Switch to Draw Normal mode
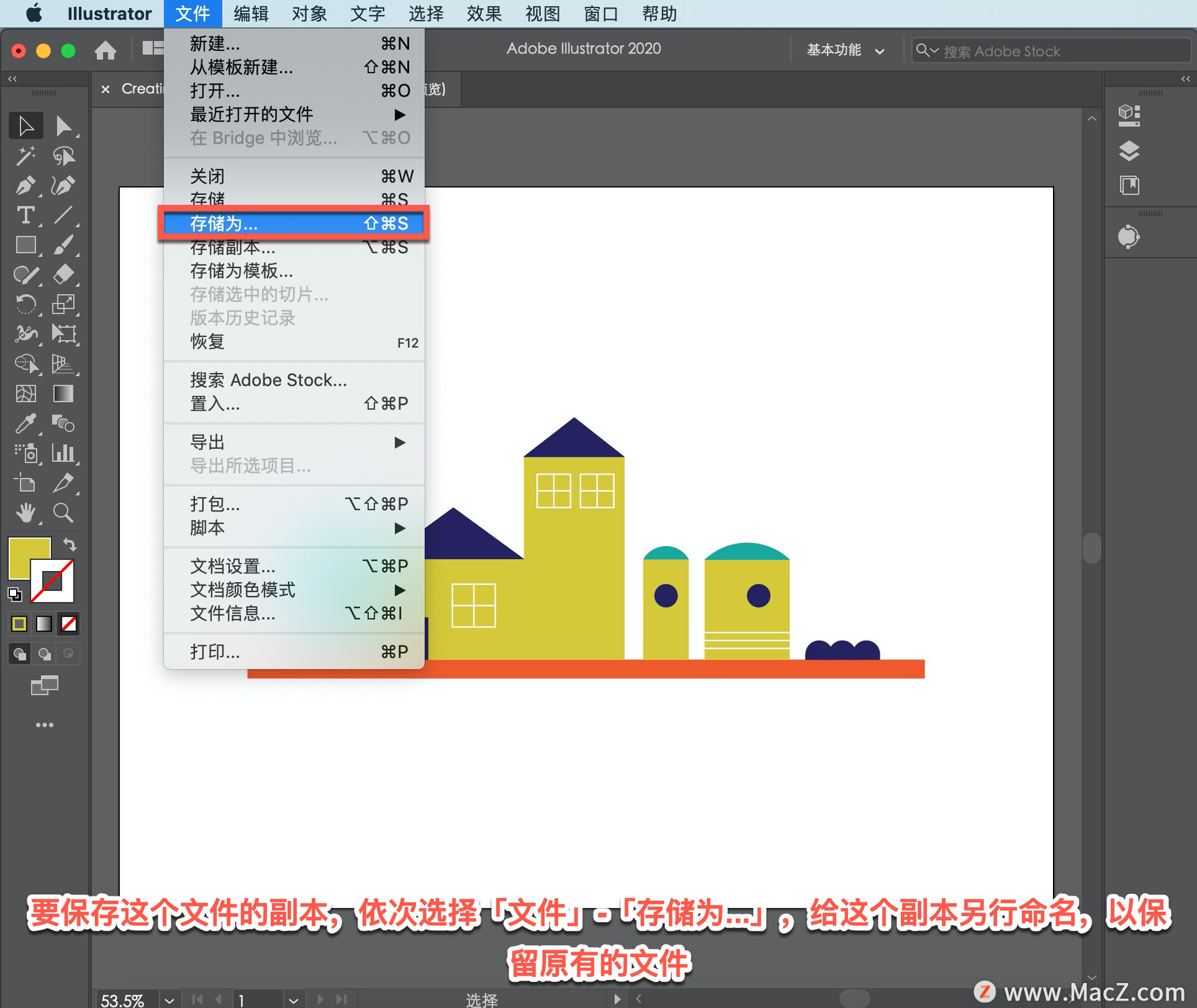This screenshot has height=1008, width=1197. [19, 654]
